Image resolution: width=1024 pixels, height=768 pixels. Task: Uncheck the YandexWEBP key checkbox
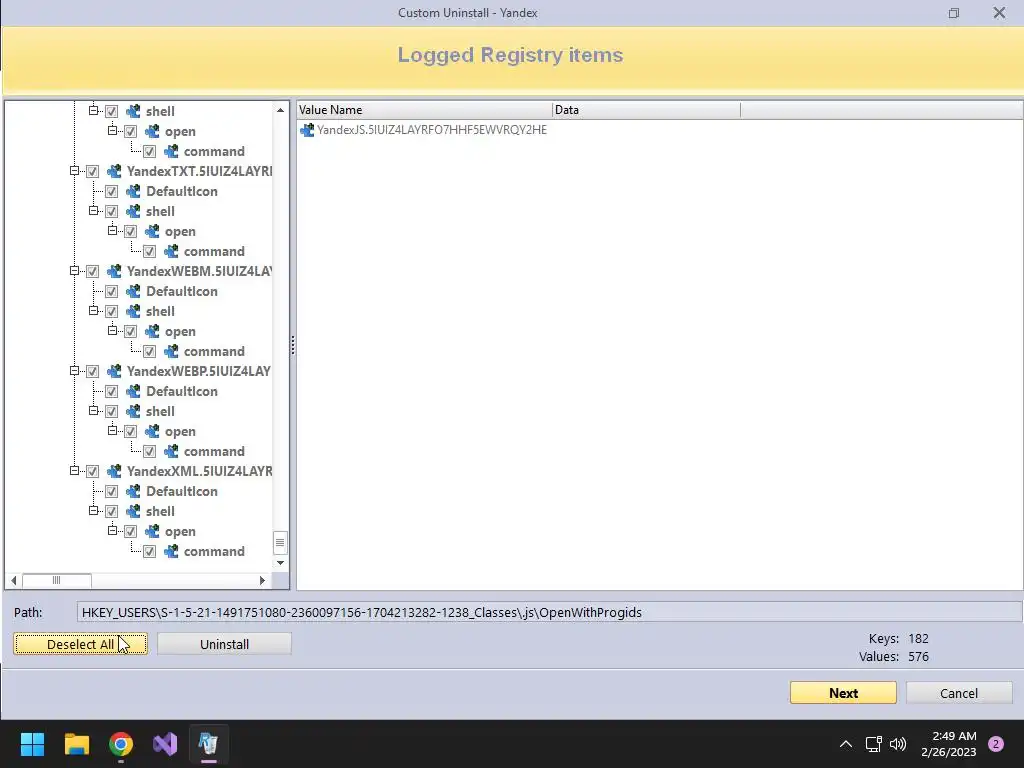pos(92,371)
